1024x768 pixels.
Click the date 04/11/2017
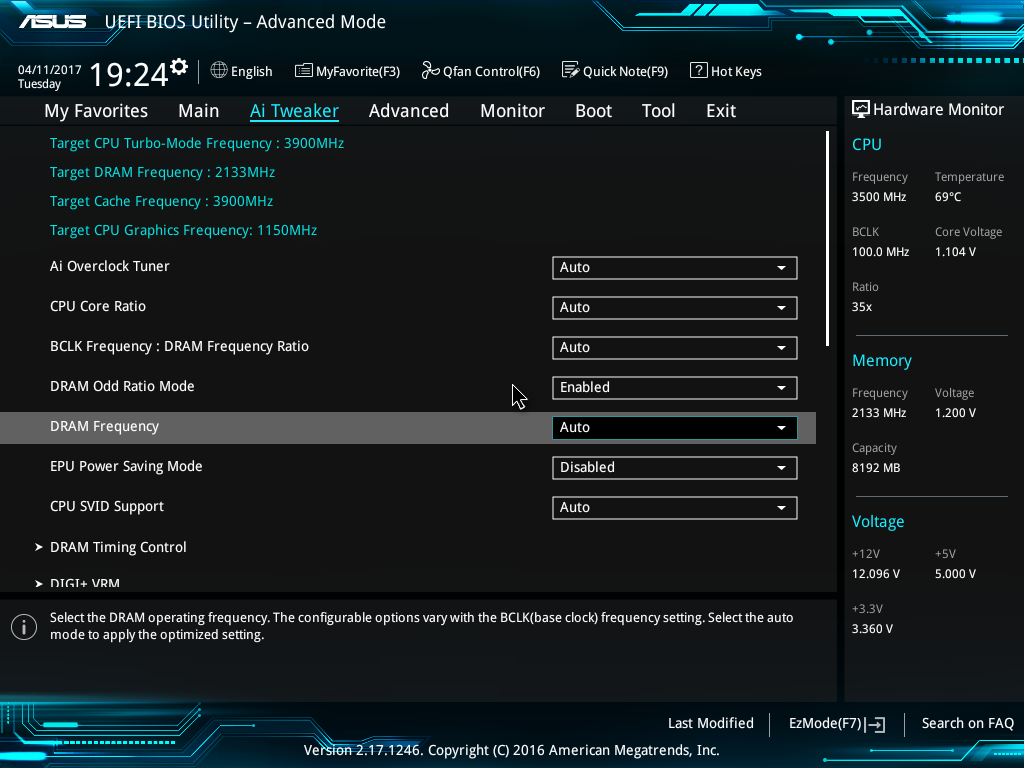click(x=50, y=69)
